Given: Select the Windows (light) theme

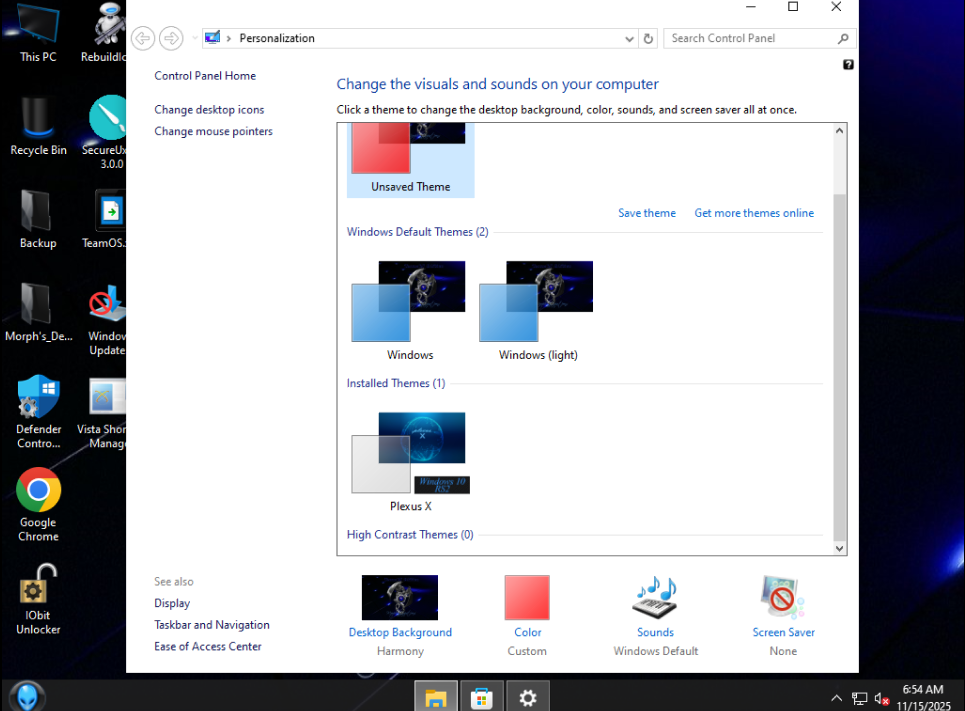Looking at the screenshot, I should tap(537, 310).
